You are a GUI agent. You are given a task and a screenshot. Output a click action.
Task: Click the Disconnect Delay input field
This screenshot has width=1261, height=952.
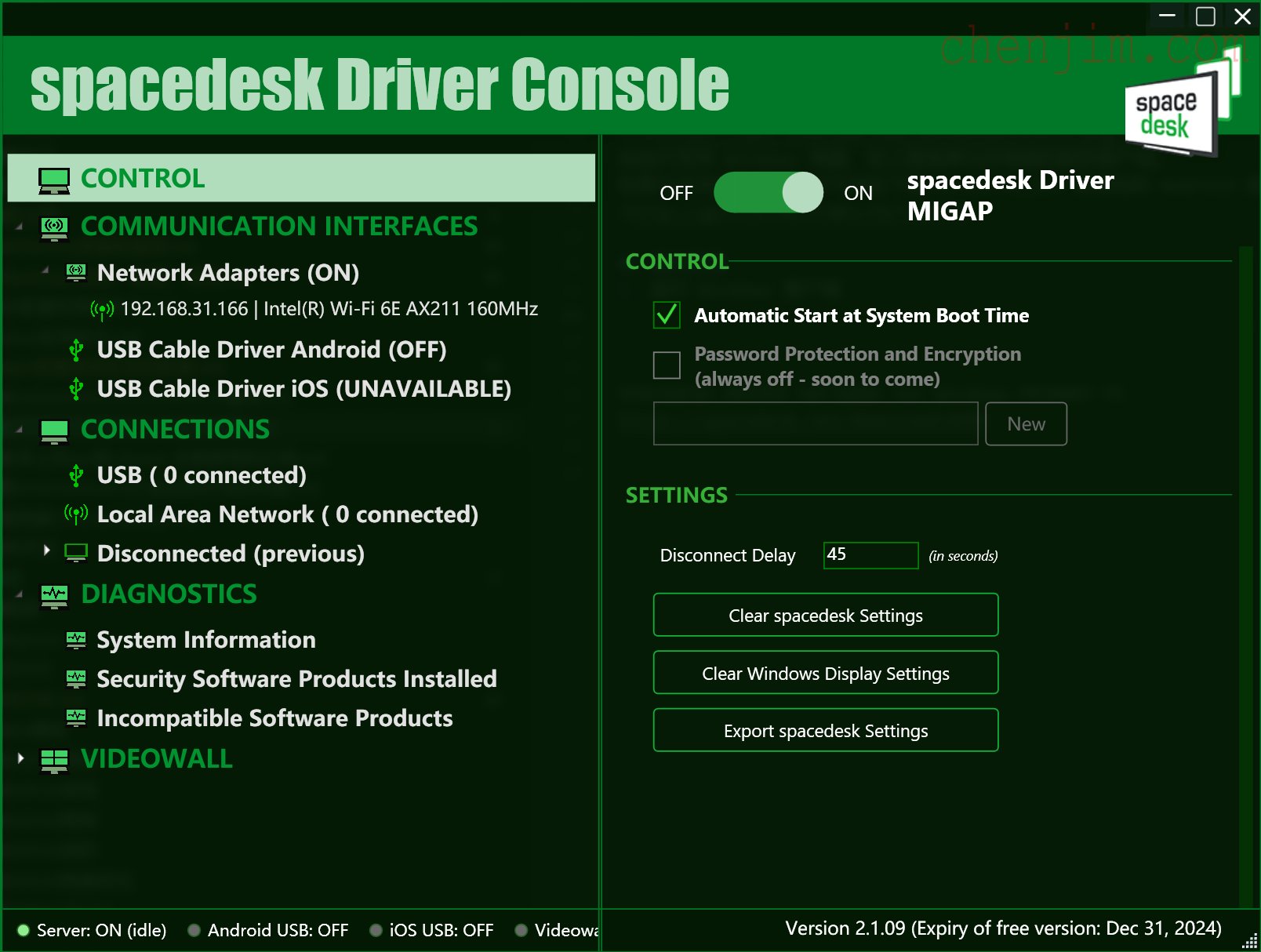point(870,555)
